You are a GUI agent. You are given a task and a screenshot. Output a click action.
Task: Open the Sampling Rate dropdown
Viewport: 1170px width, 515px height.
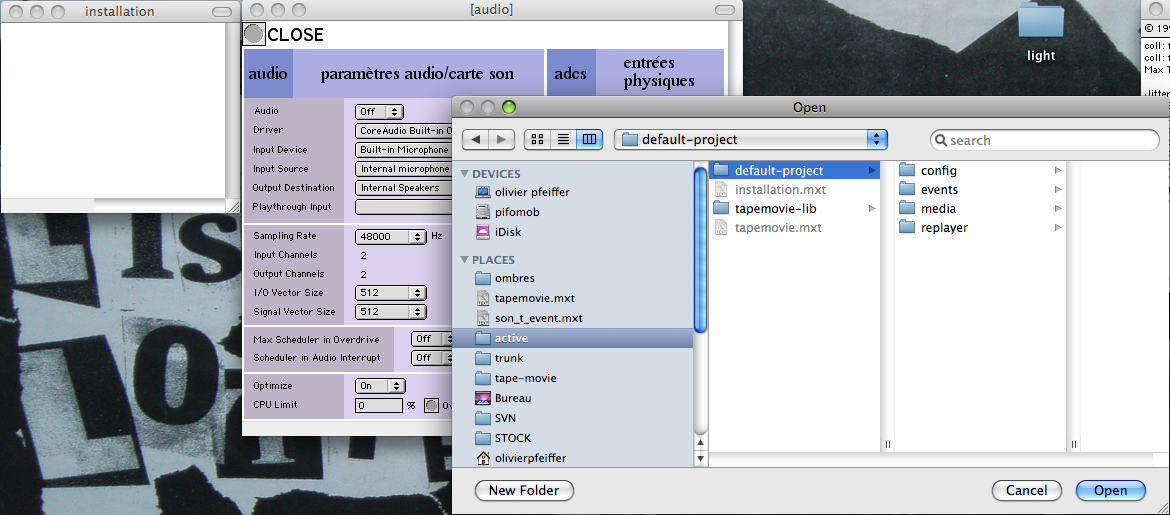(390, 237)
